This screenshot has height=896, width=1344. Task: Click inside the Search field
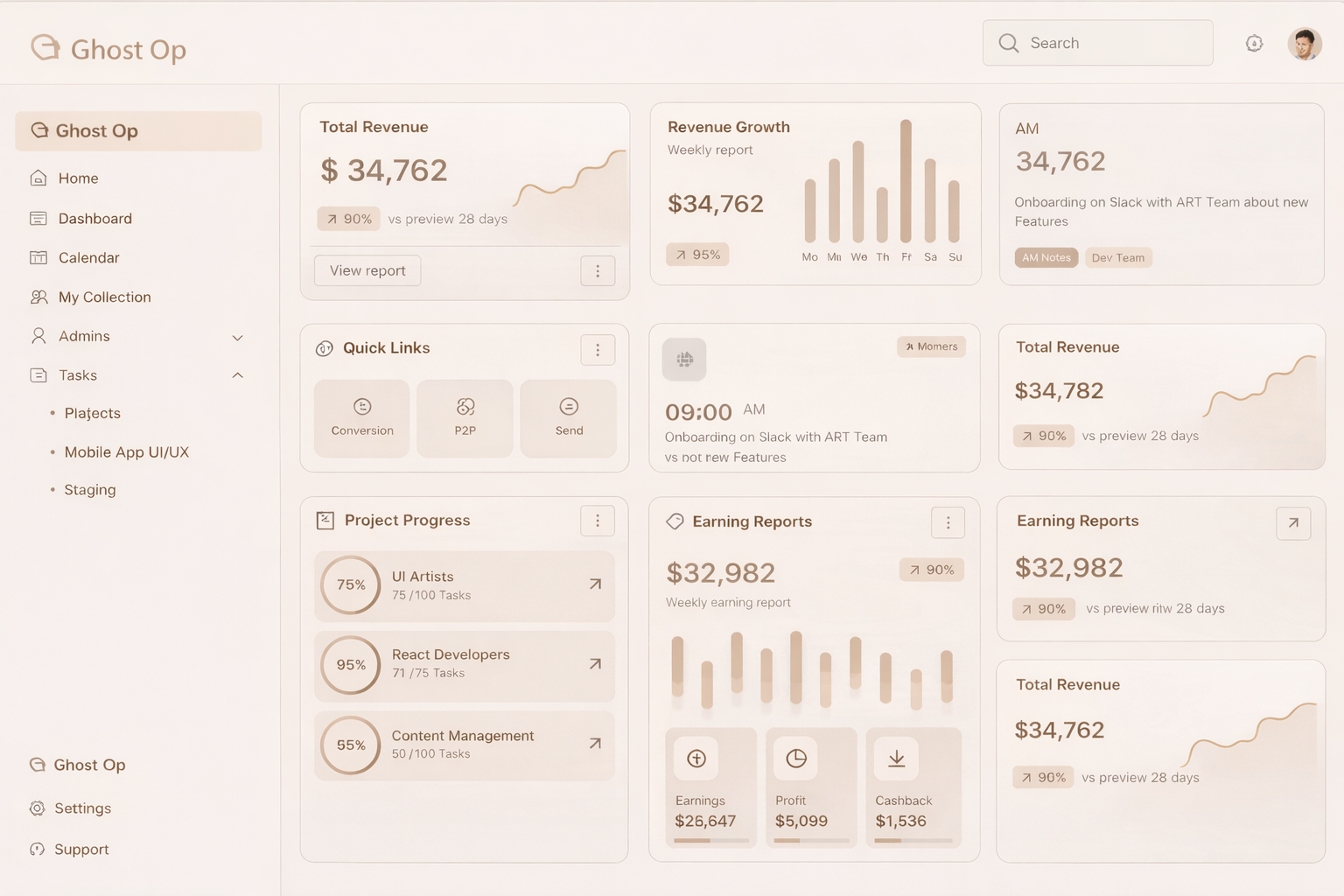click(1097, 42)
